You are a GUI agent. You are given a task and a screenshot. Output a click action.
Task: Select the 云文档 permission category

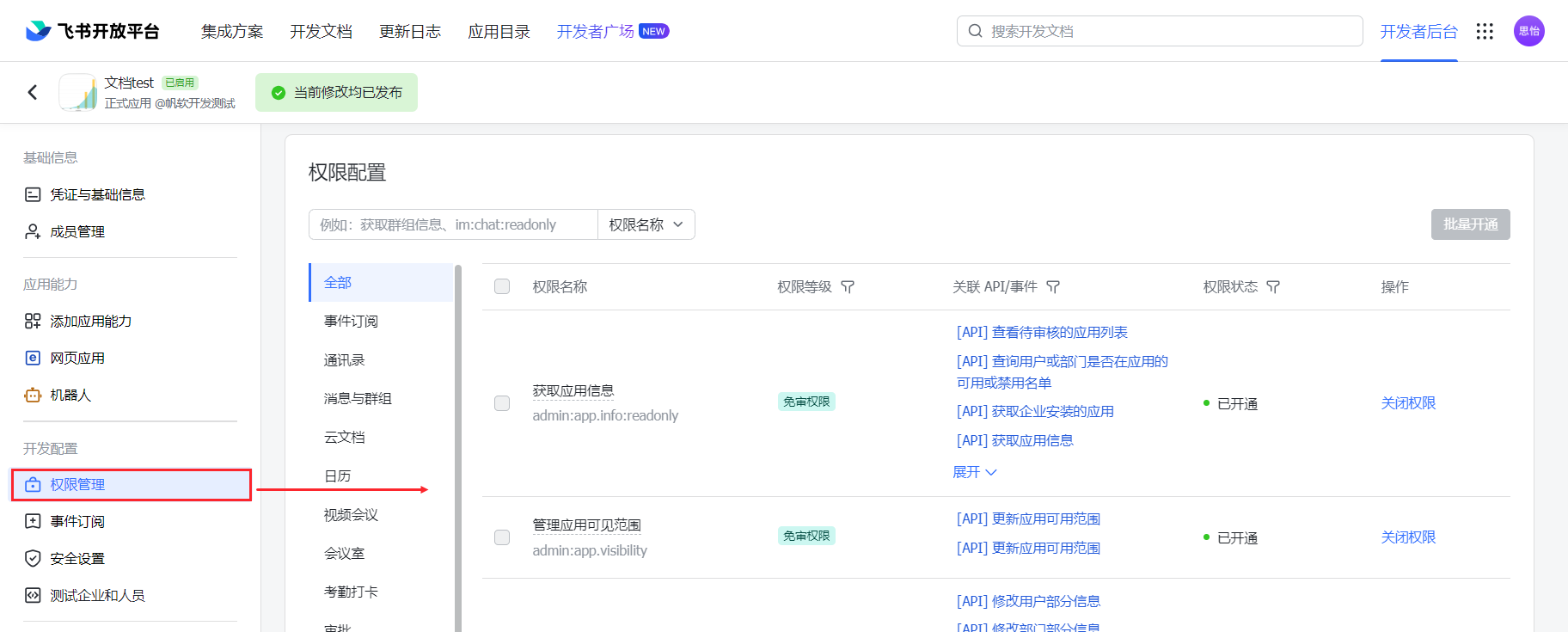[345, 437]
